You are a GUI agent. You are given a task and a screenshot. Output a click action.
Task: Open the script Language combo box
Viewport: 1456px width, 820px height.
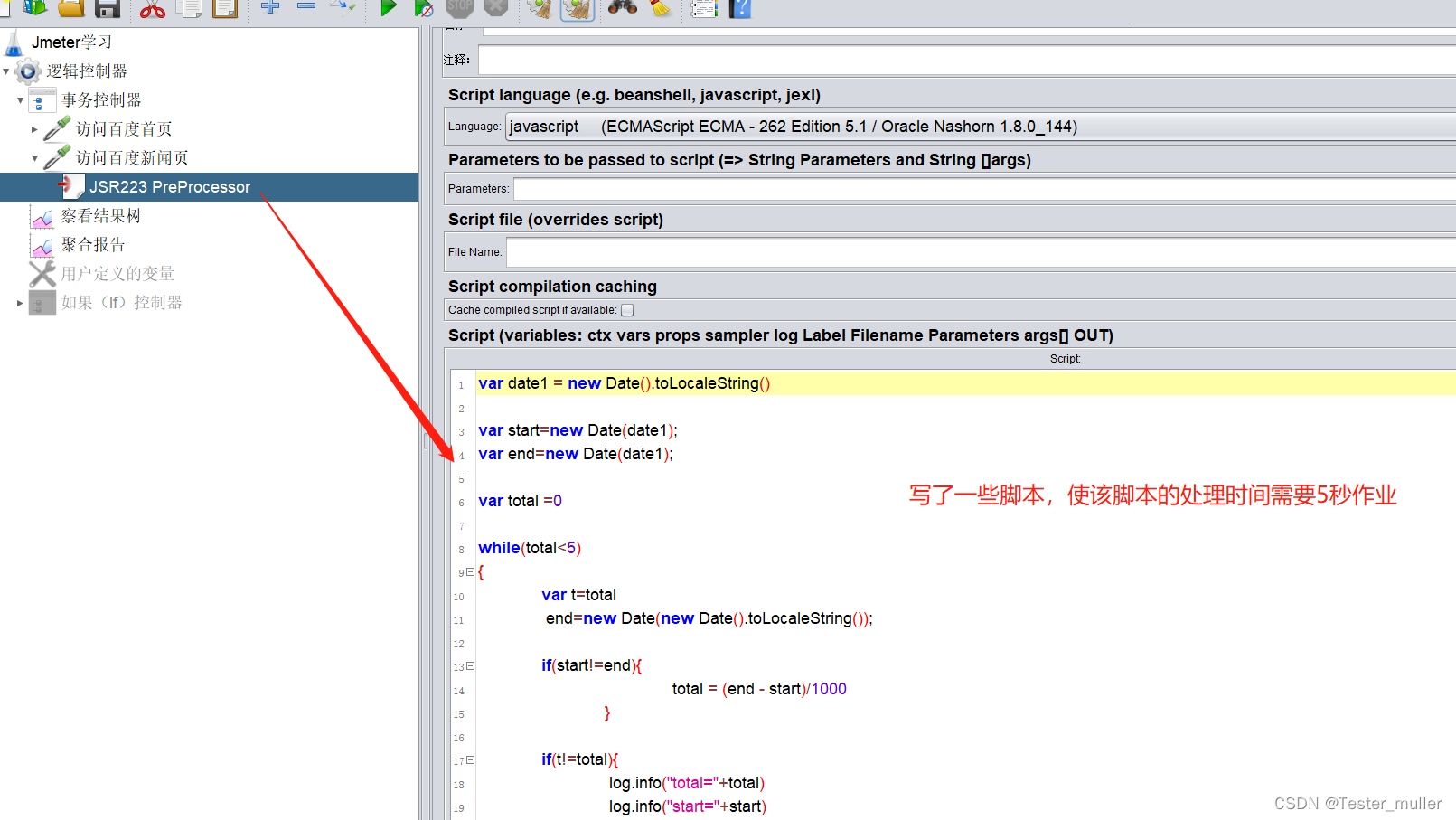pos(980,127)
